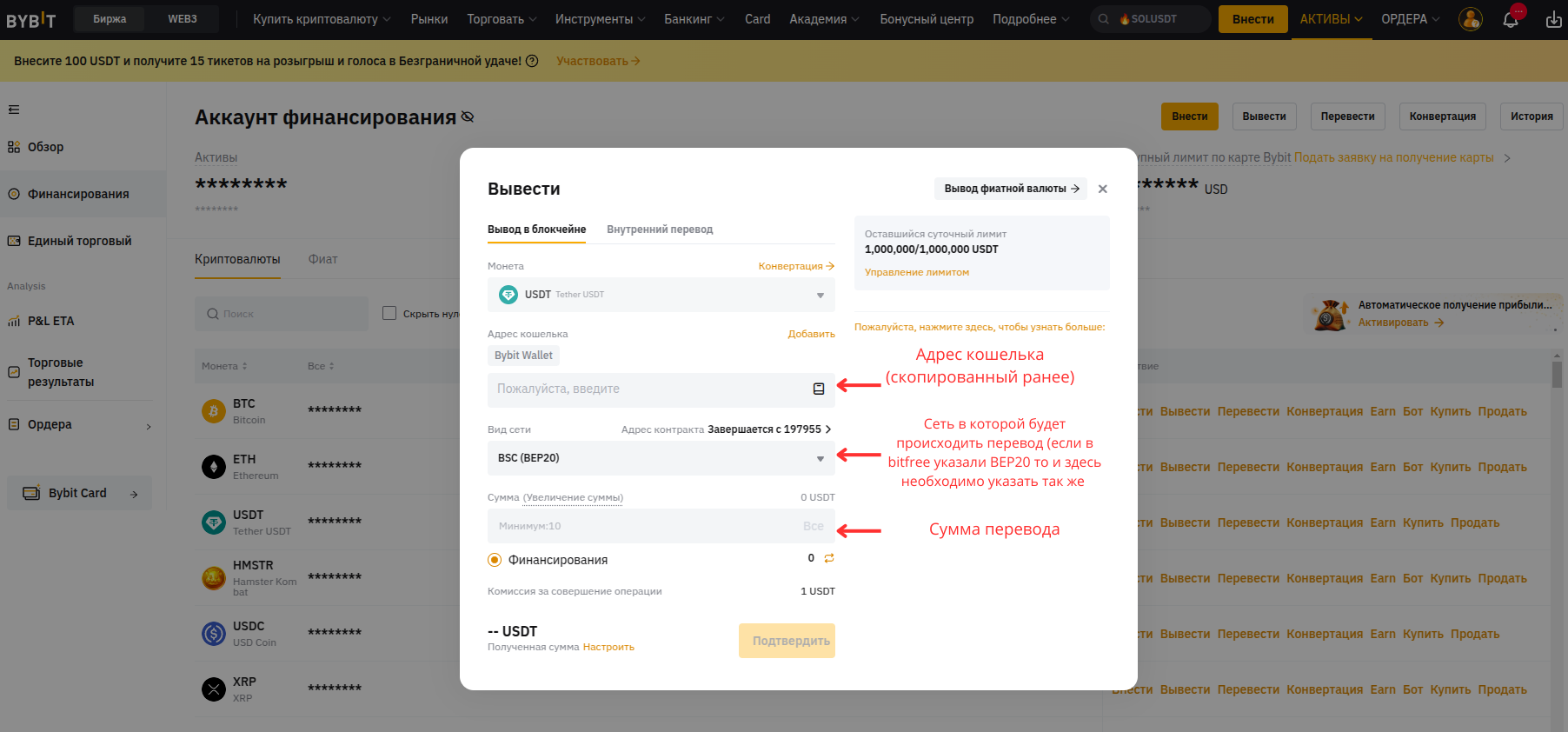Click the Перевести button on account page

(1347, 116)
